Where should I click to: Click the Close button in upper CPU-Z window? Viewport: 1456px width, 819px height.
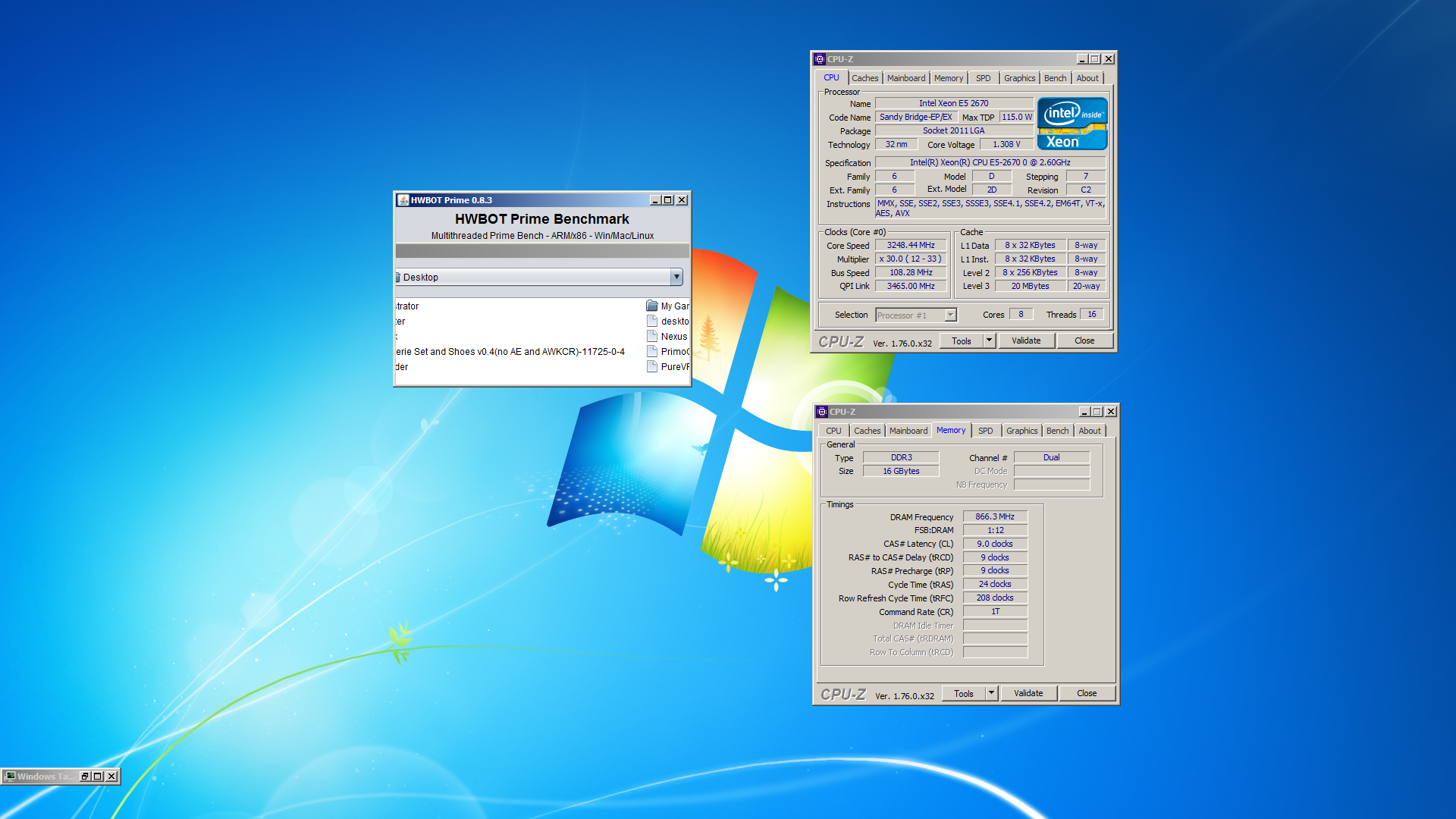[x=1084, y=341]
